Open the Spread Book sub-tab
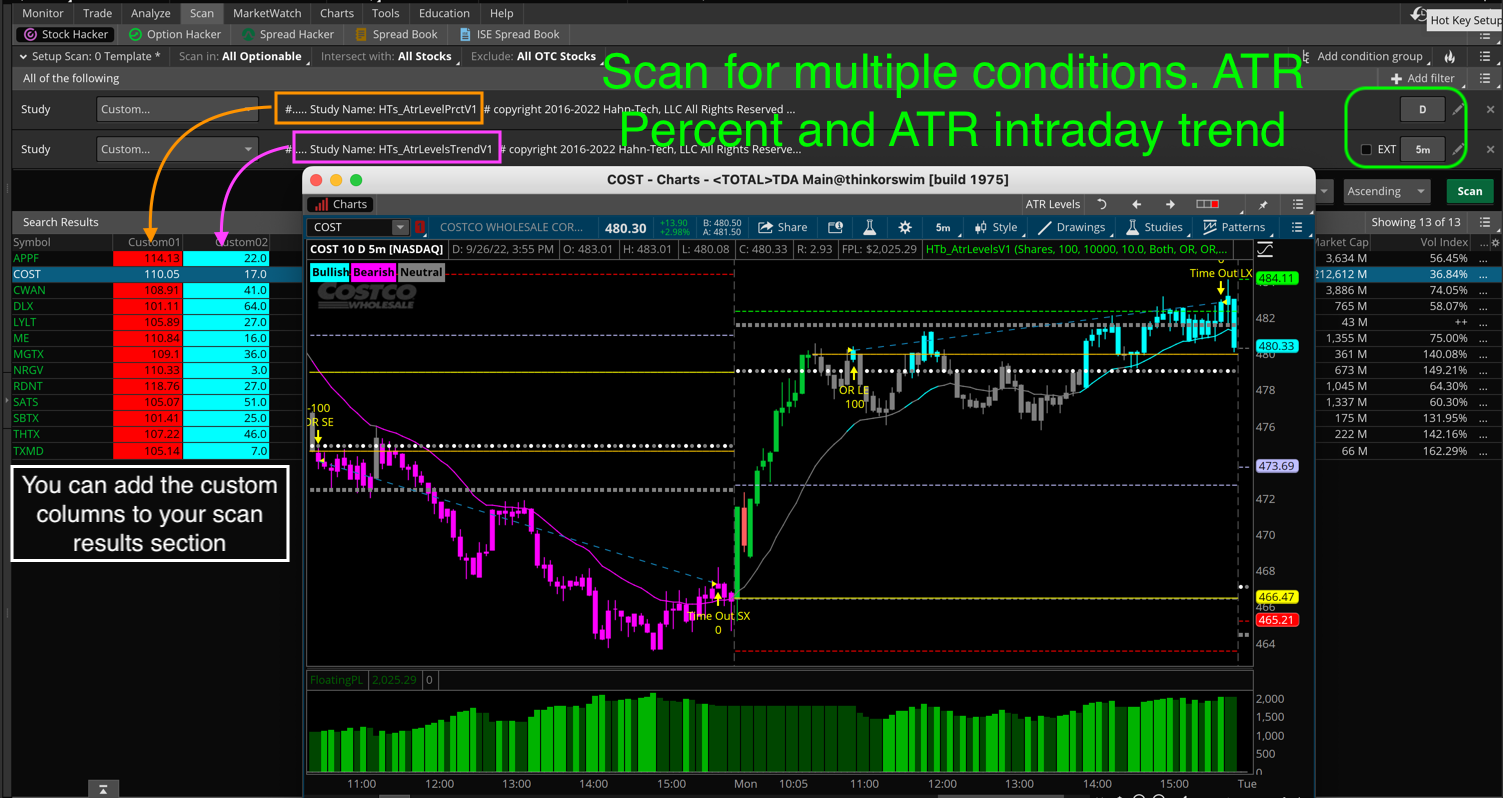The image size is (1503, 798). [x=394, y=34]
